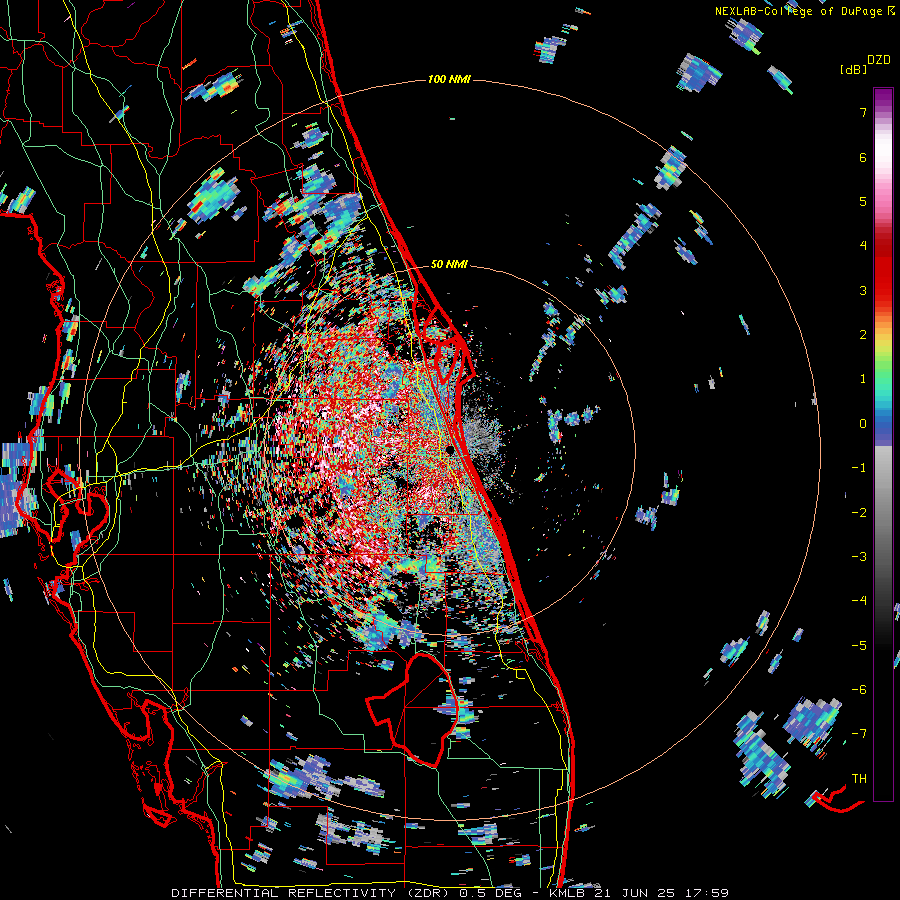Click the "4" value on the color scale
900x900 pixels.
(863, 246)
